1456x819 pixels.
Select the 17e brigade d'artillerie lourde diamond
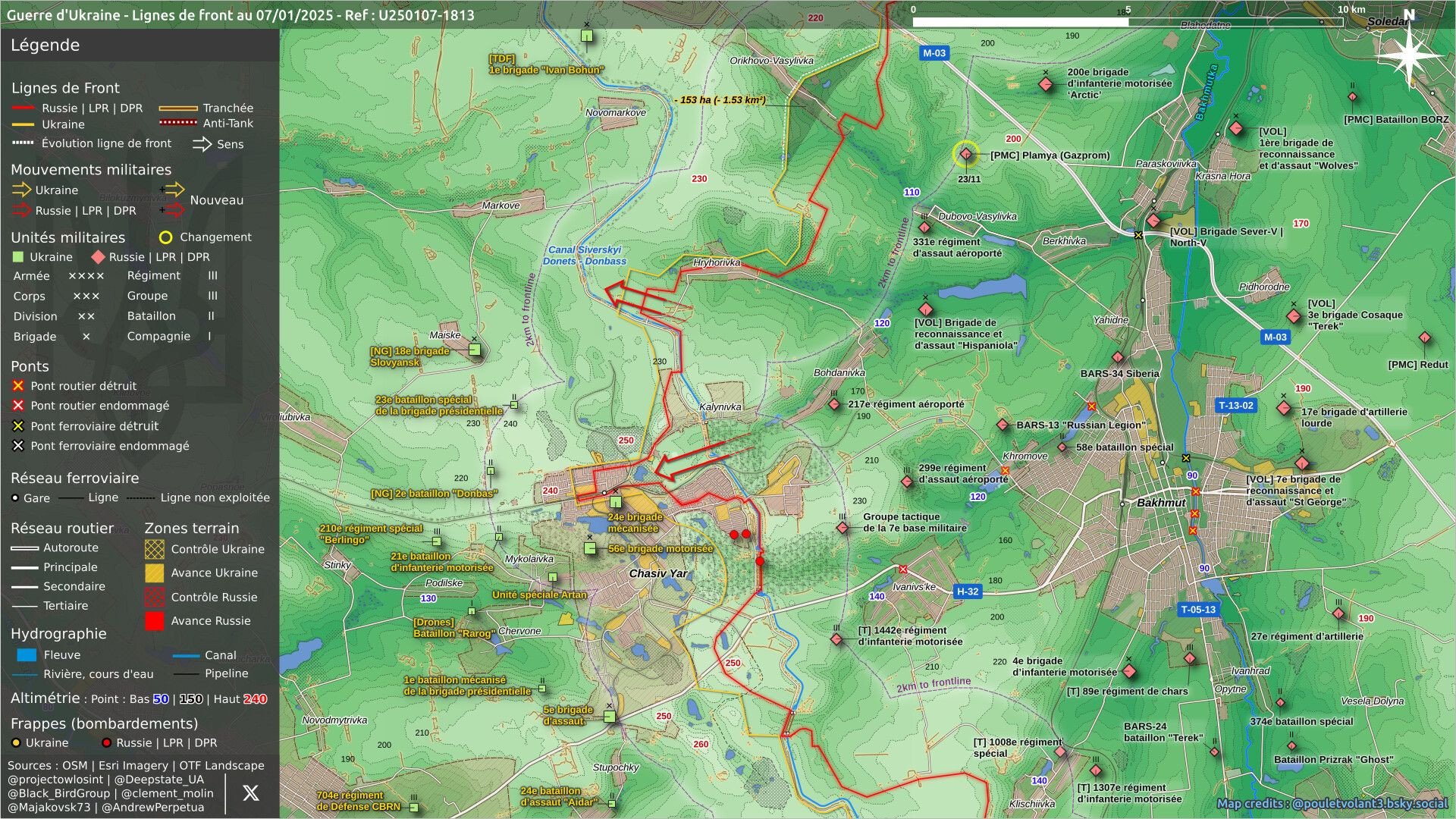(x=1283, y=408)
